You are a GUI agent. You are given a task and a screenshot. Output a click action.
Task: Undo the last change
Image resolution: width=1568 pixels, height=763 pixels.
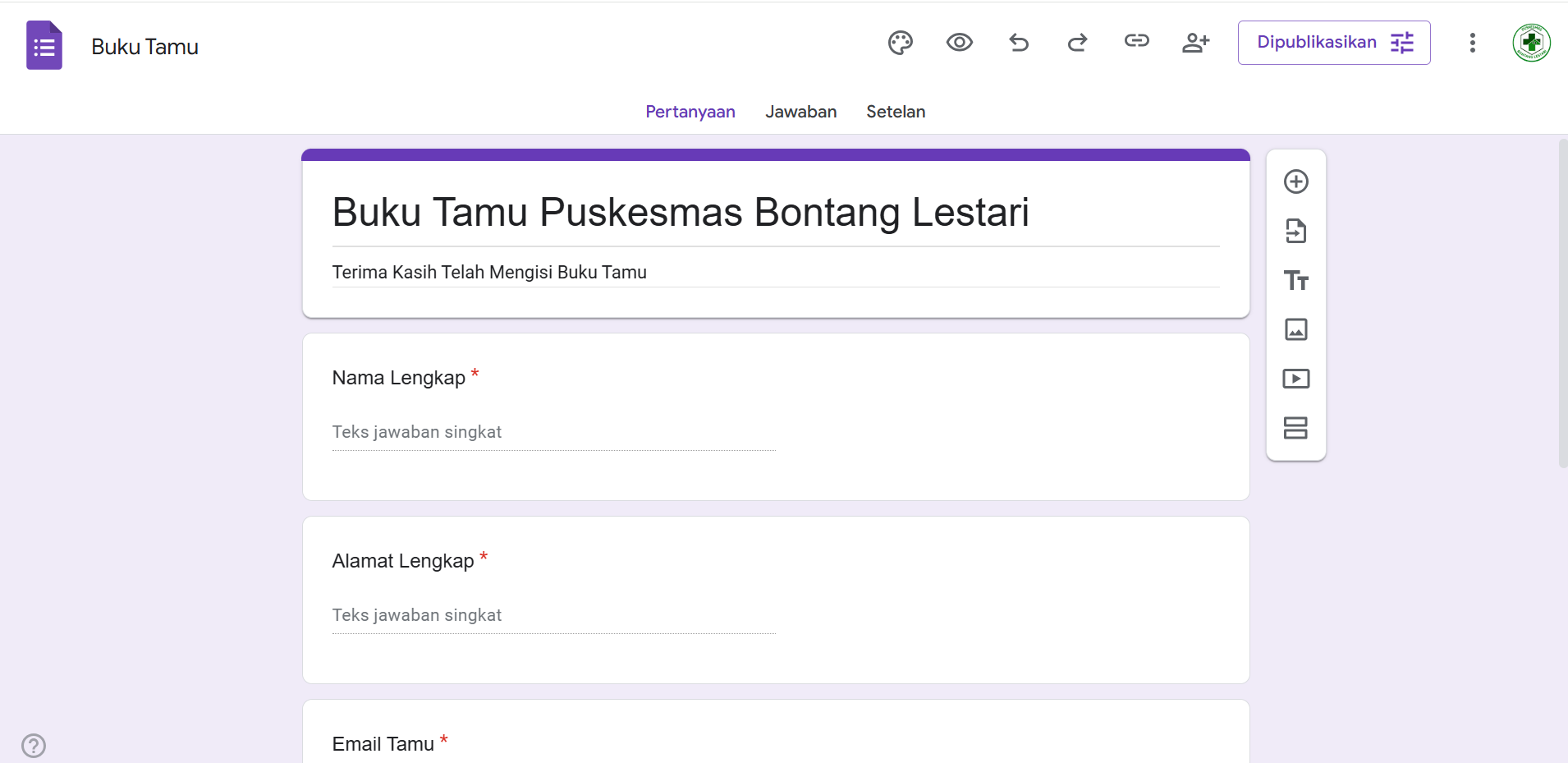[x=1019, y=43]
